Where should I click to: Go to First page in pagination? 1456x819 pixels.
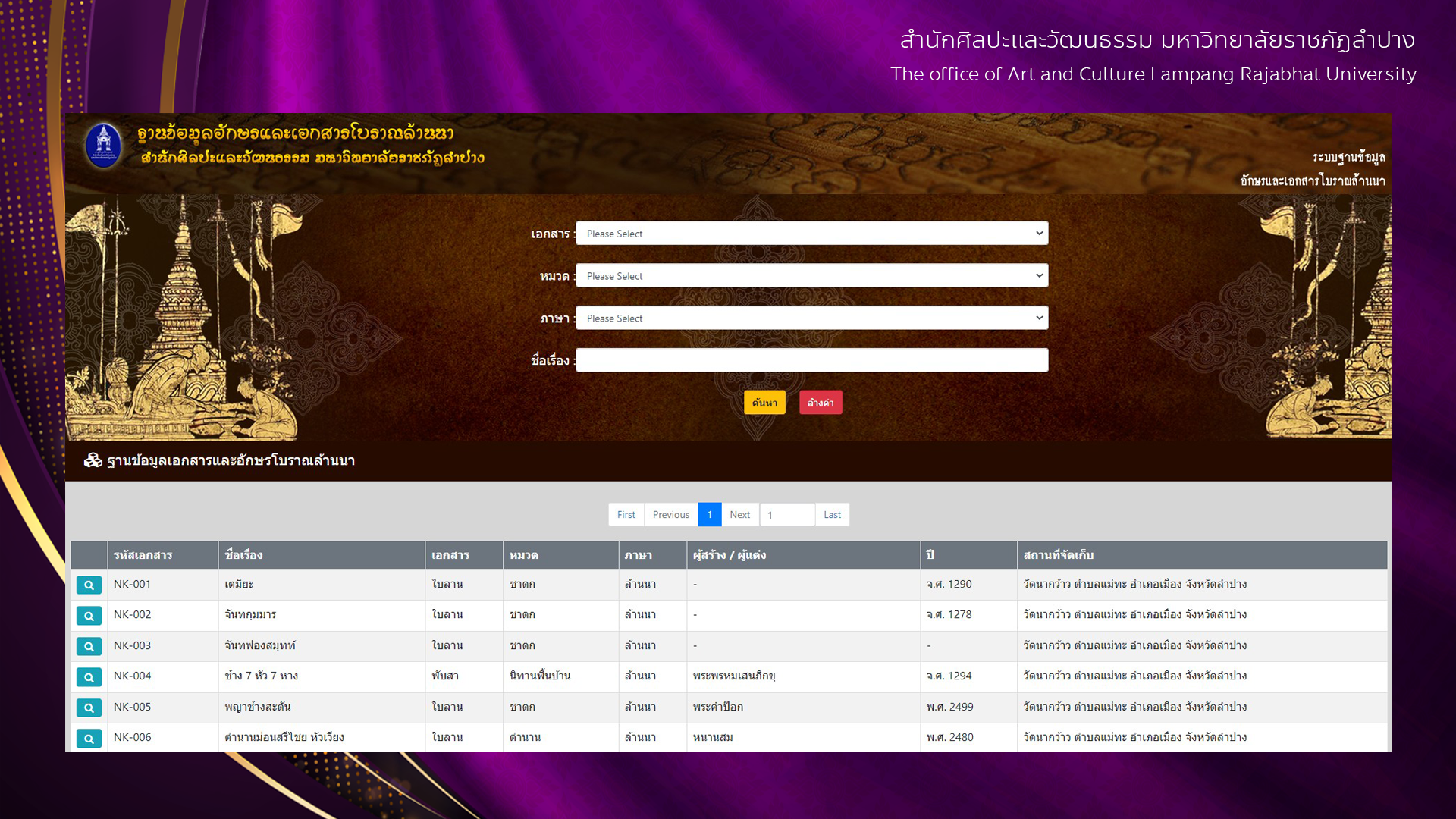626,515
